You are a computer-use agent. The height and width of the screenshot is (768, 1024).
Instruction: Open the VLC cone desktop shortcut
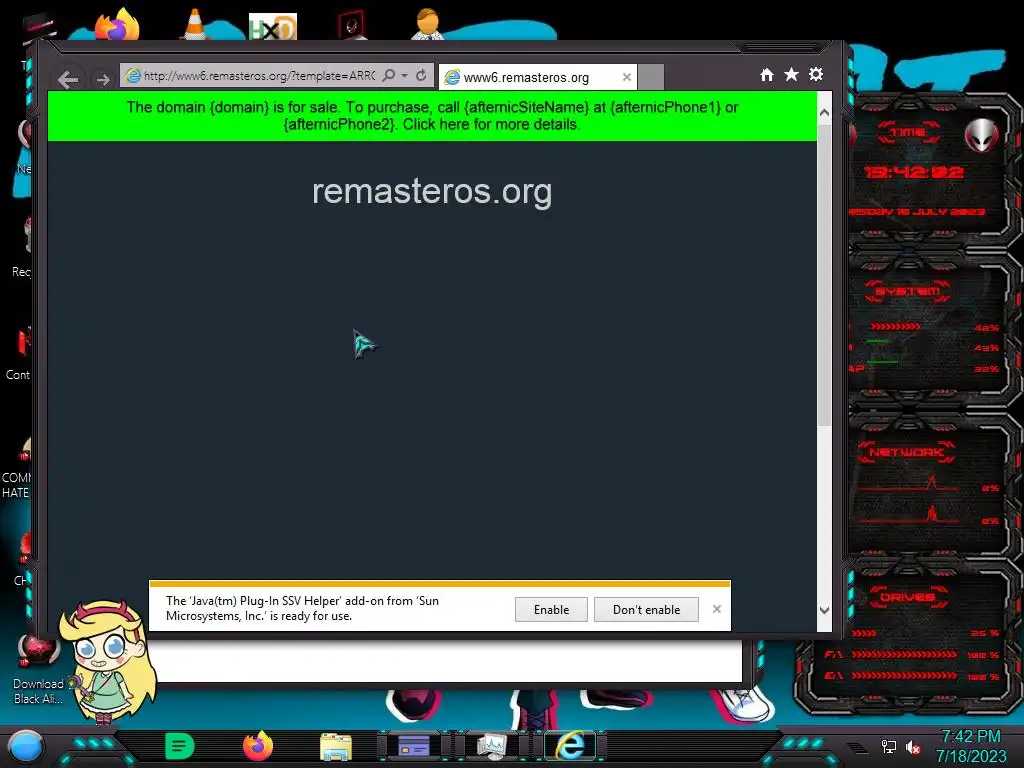coord(194,25)
